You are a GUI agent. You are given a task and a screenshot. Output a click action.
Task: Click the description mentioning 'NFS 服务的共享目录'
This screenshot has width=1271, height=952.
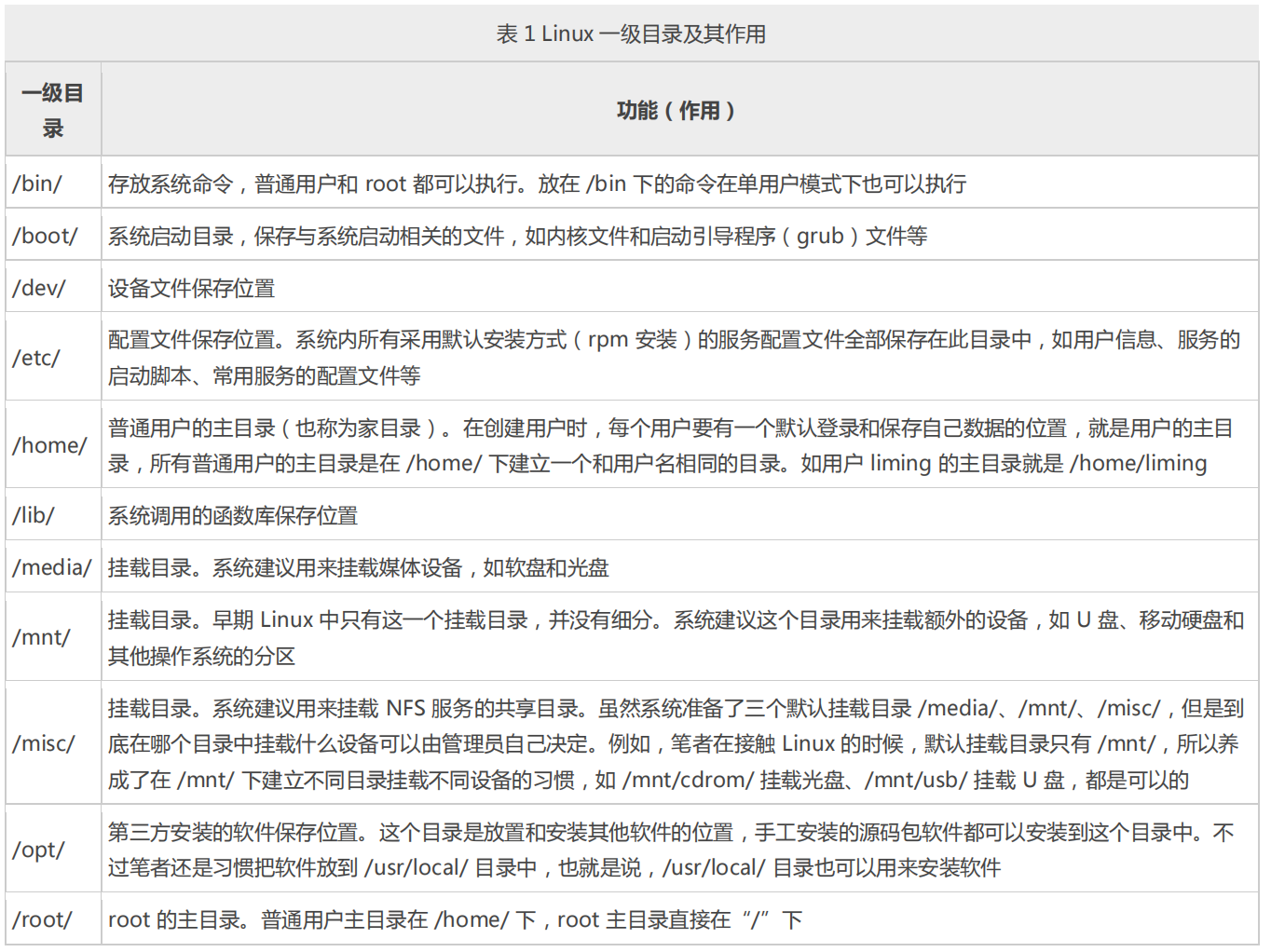pyautogui.click(x=676, y=743)
